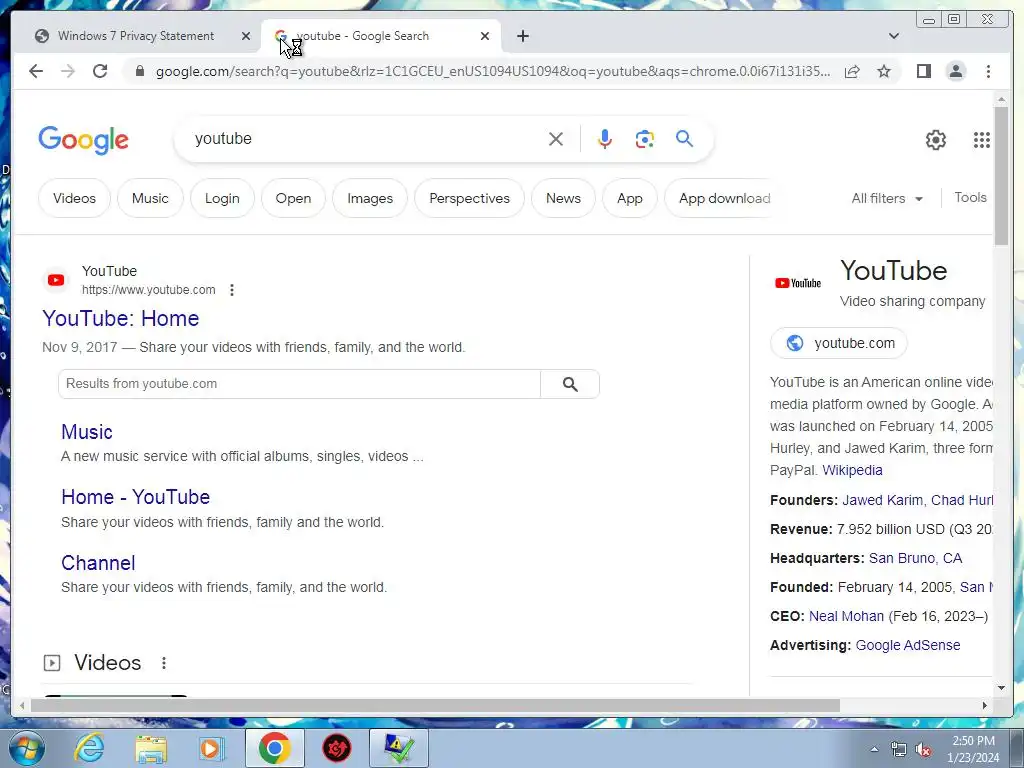1024x768 pixels.
Task: Open a new tab with plus icon
Action: [522, 36]
